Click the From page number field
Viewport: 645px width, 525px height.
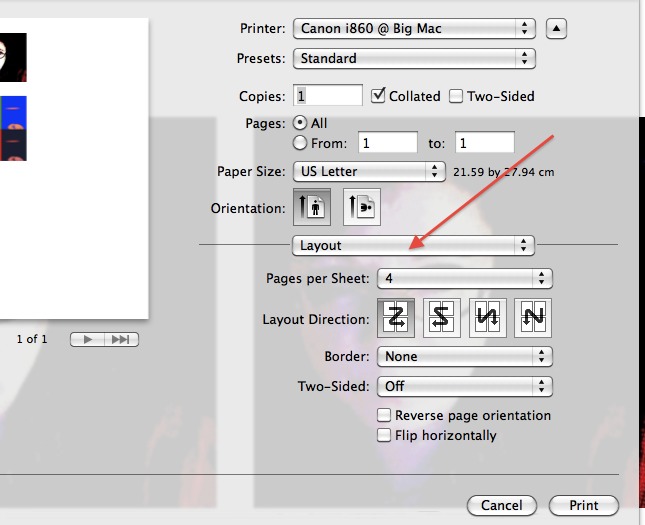click(388, 142)
